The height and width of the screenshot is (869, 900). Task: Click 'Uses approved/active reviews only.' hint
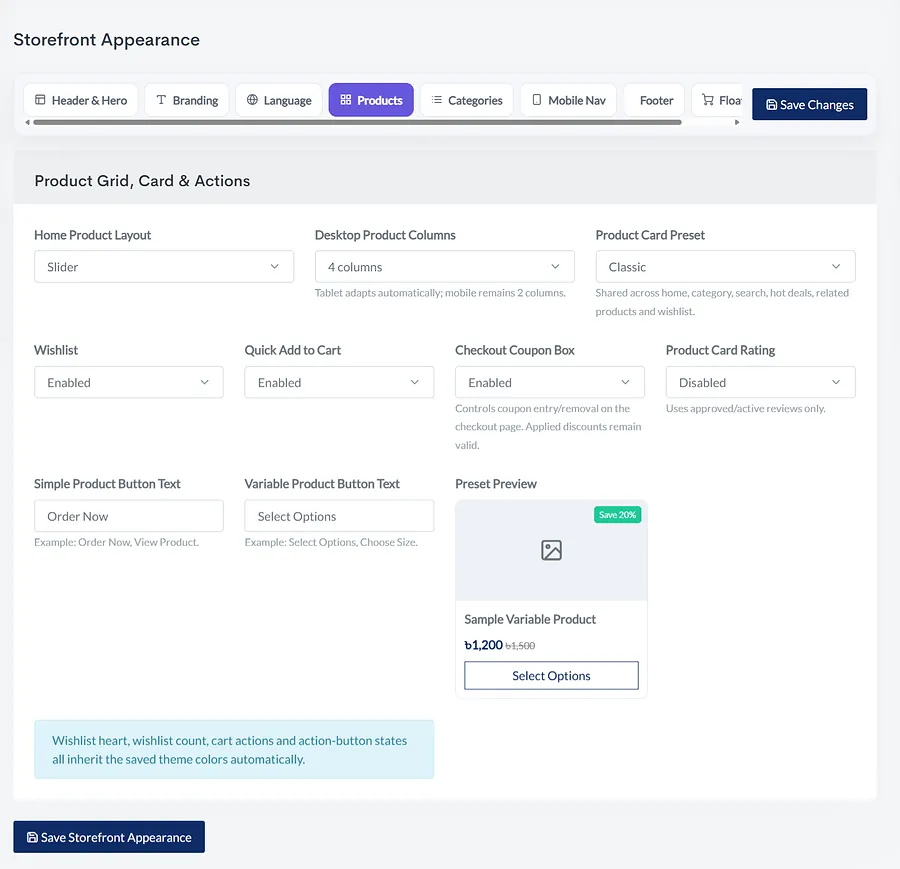point(746,409)
